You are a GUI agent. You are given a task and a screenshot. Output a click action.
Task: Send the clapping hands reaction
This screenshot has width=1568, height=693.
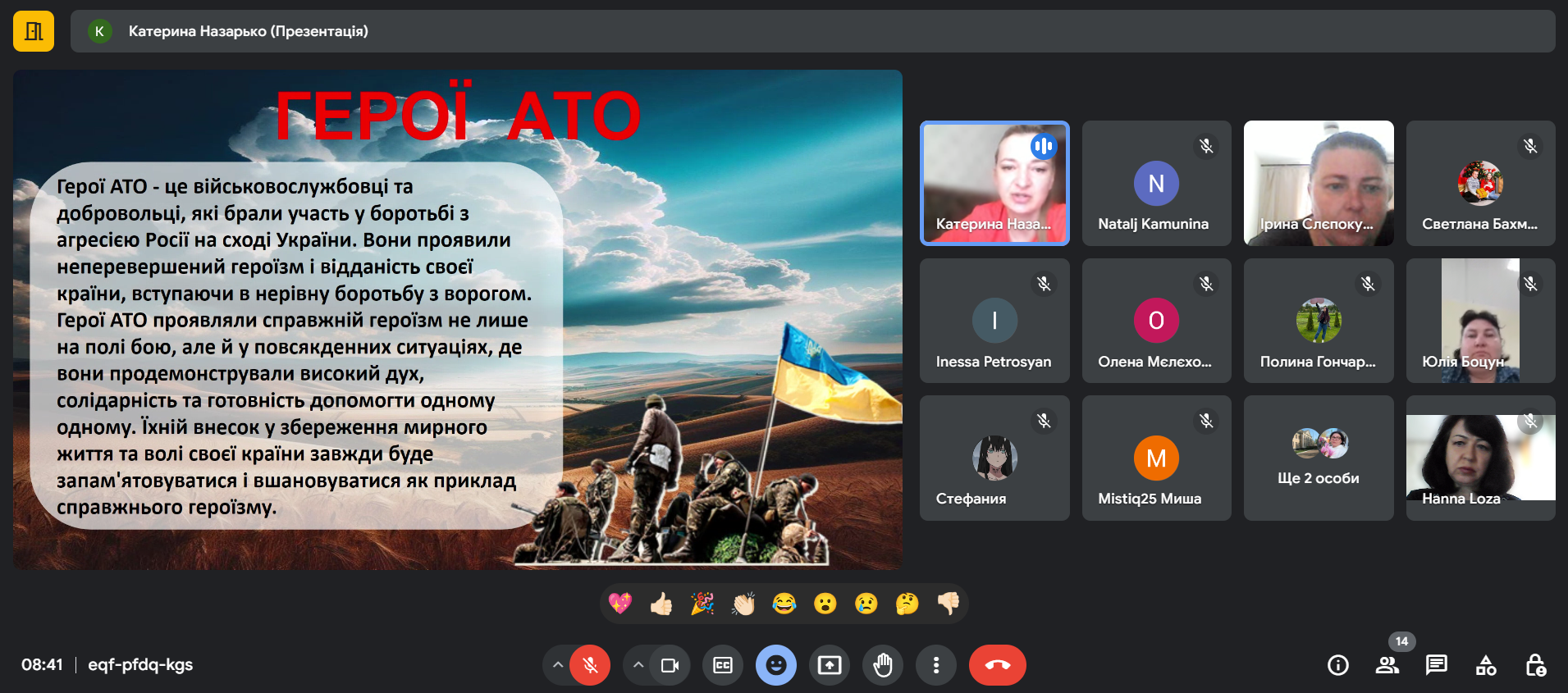pyautogui.click(x=743, y=604)
